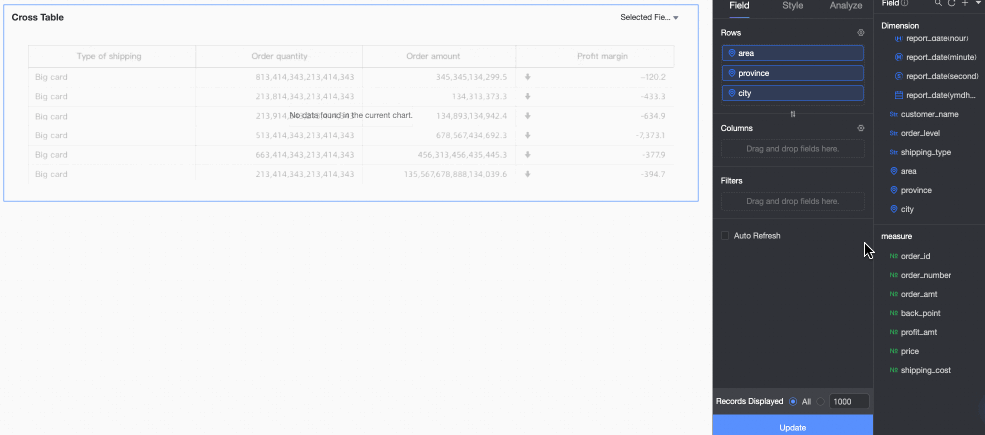Click the city pill in Rows

tap(793, 93)
